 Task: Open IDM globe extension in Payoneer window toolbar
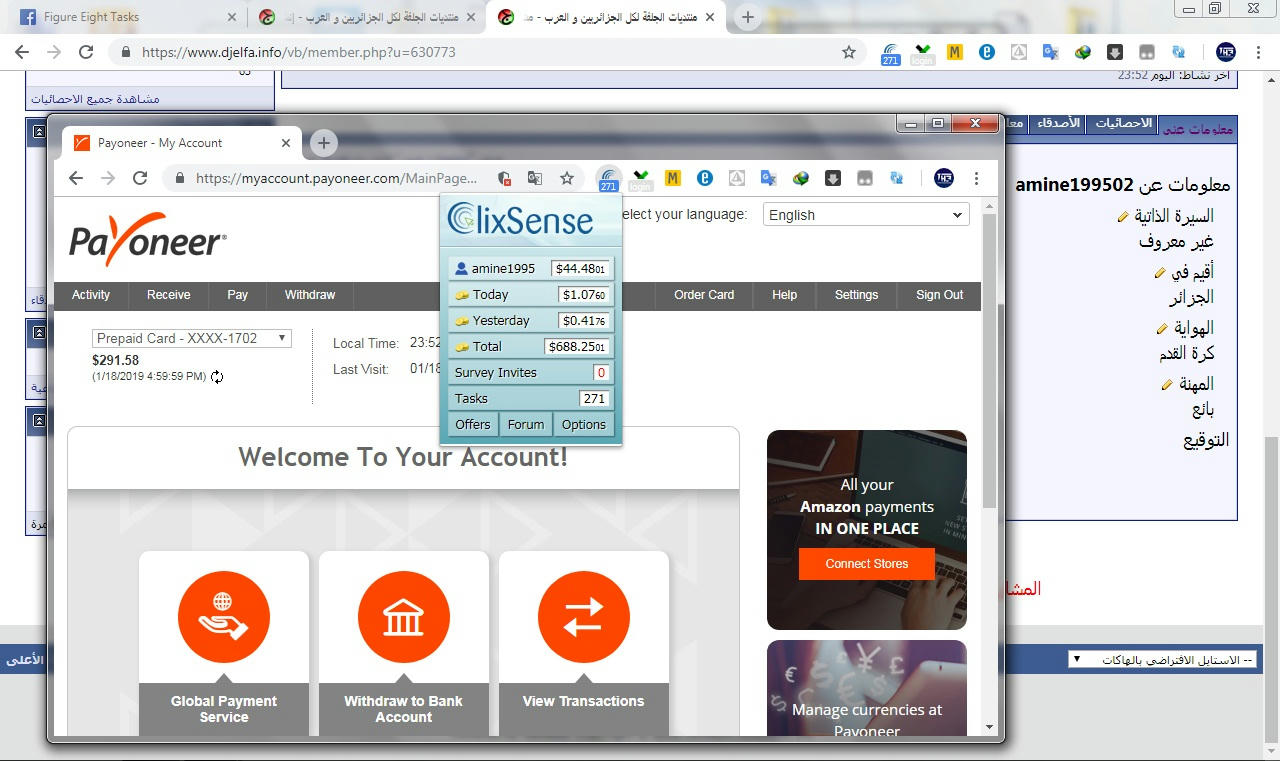pos(801,178)
